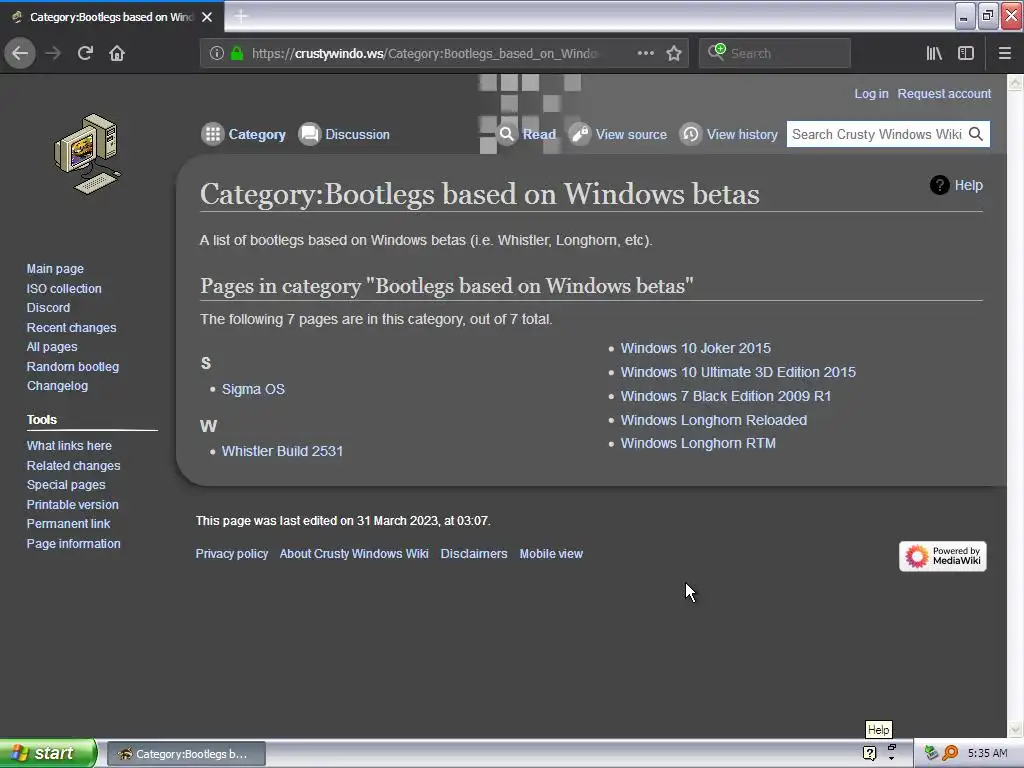Screen dimensions: 1024x768
Task: Reload the page with the refresh icon
Action: [x=85, y=53]
